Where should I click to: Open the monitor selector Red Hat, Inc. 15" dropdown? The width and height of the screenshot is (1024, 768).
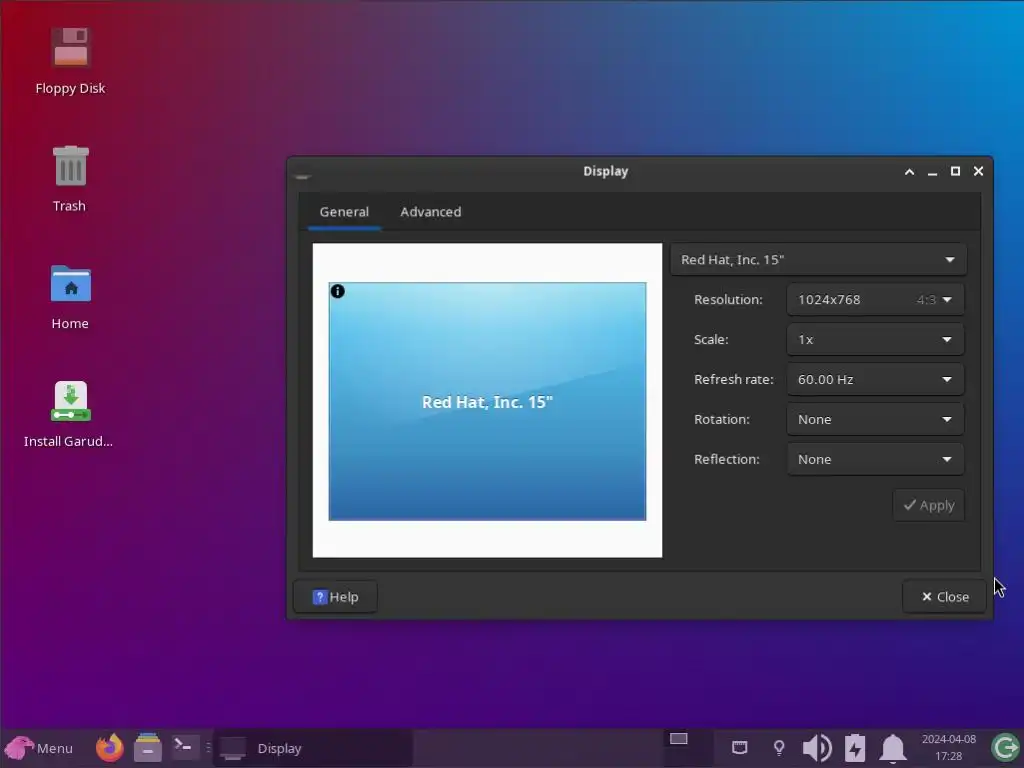point(818,259)
